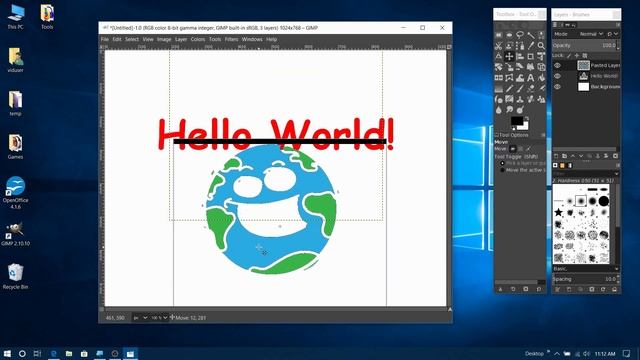Screen dimensions: 640x360
Task: Hide the Background layer eye icon
Action: (x=557, y=87)
